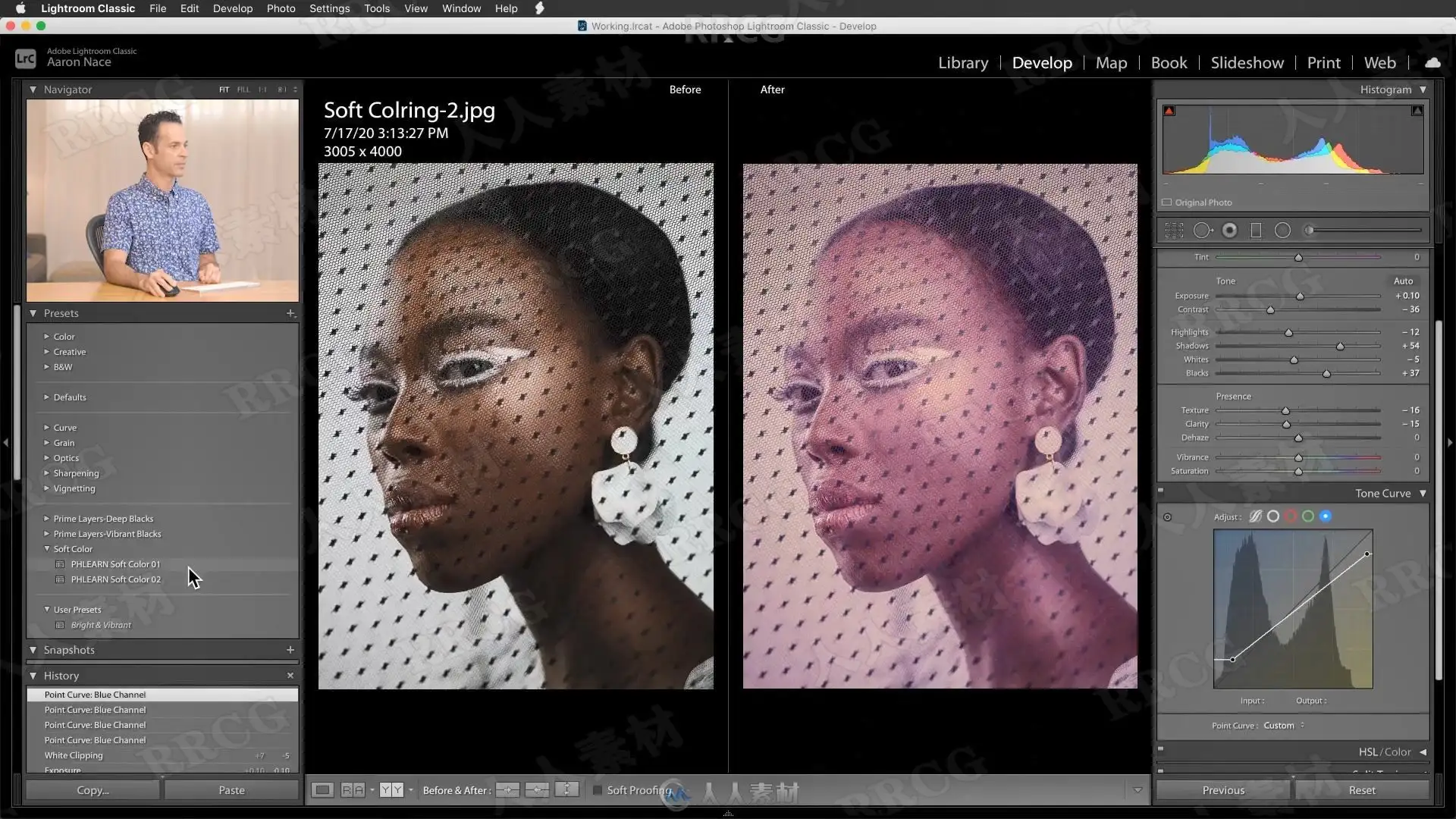This screenshot has height=819, width=1456.
Task: Click the Copy... button
Action: click(x=93, y=790)
